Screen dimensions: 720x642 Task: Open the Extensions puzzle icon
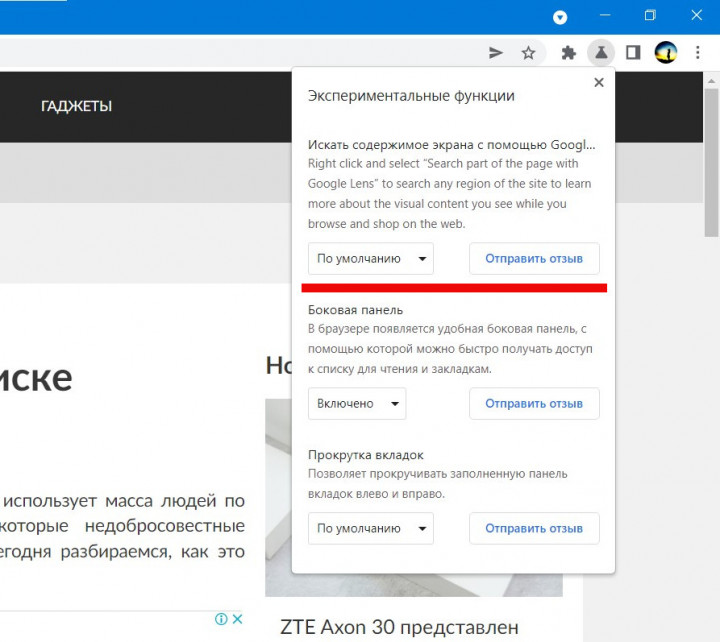click(x=568, y=53)
